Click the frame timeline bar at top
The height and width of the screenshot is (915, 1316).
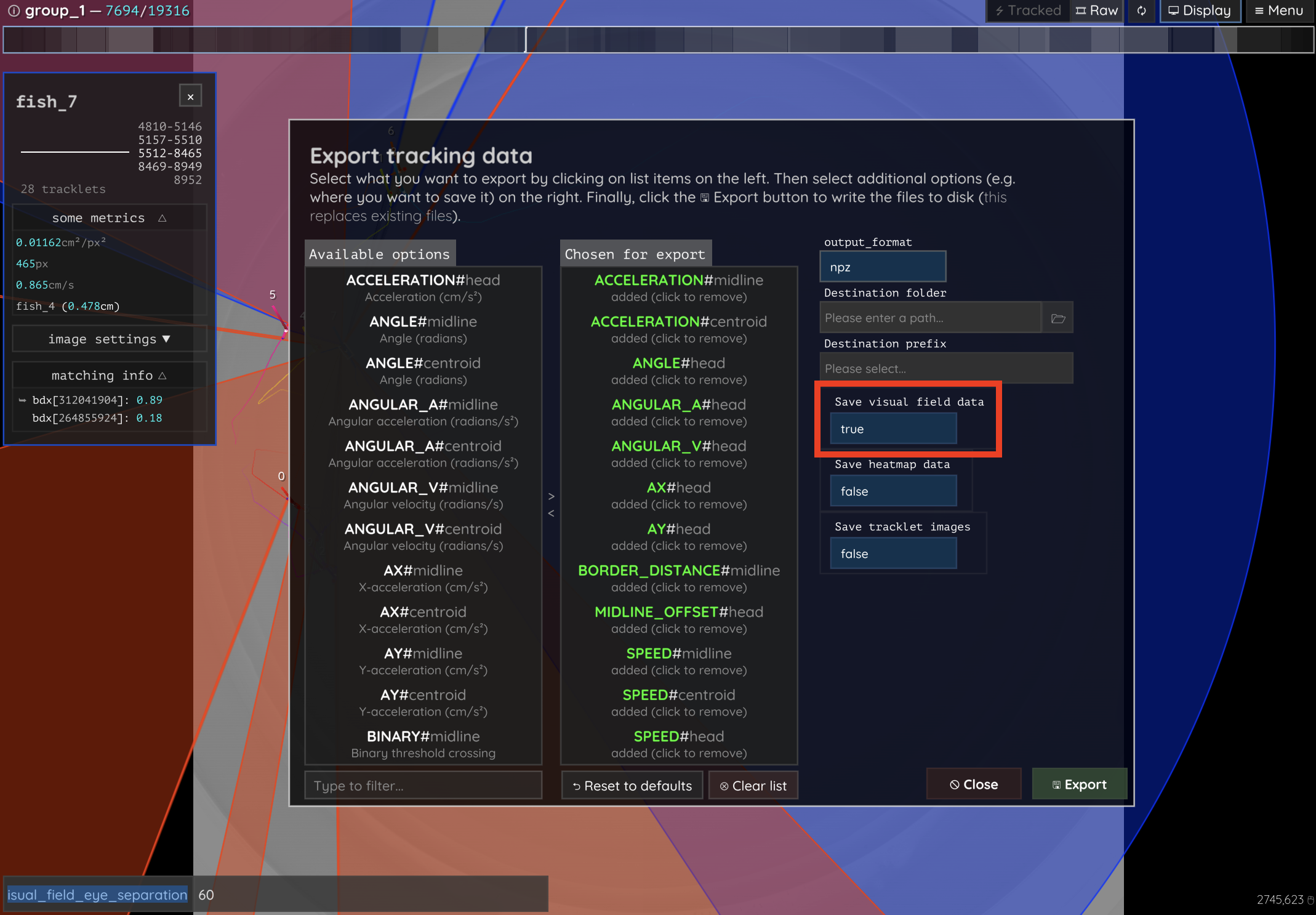[x=657, y=40]
